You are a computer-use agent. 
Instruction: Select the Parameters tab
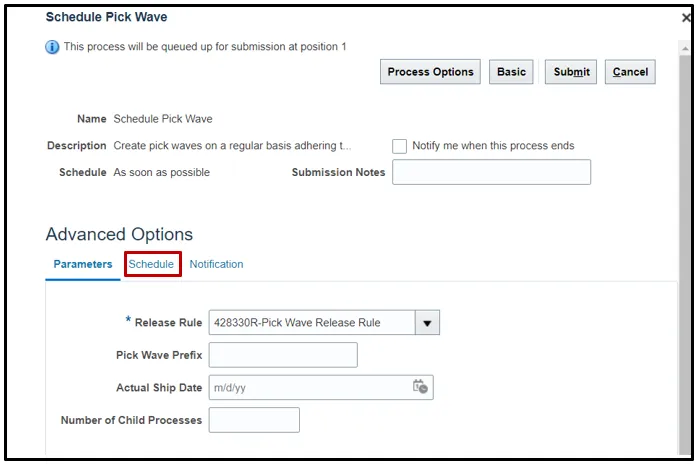coord(83,264)
